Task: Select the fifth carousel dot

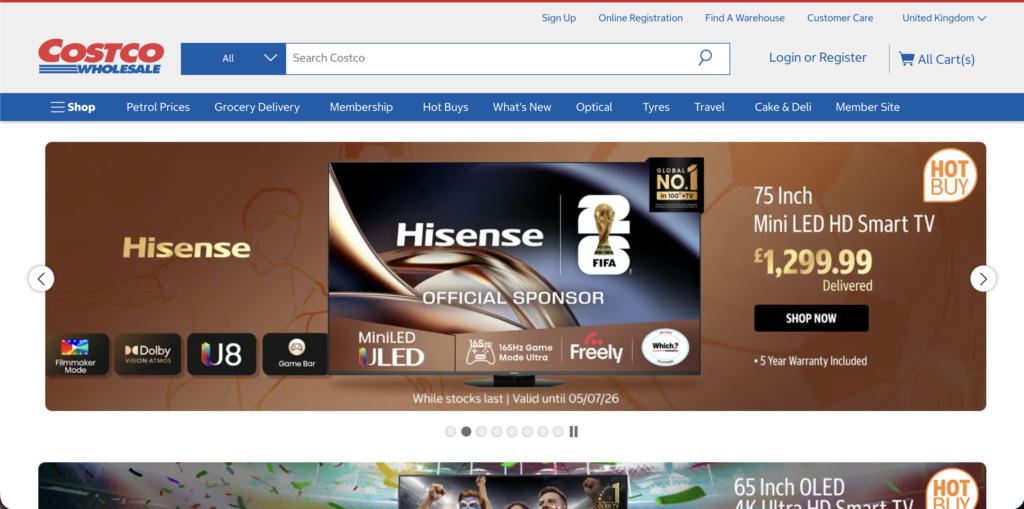Action: pos(512,432)
